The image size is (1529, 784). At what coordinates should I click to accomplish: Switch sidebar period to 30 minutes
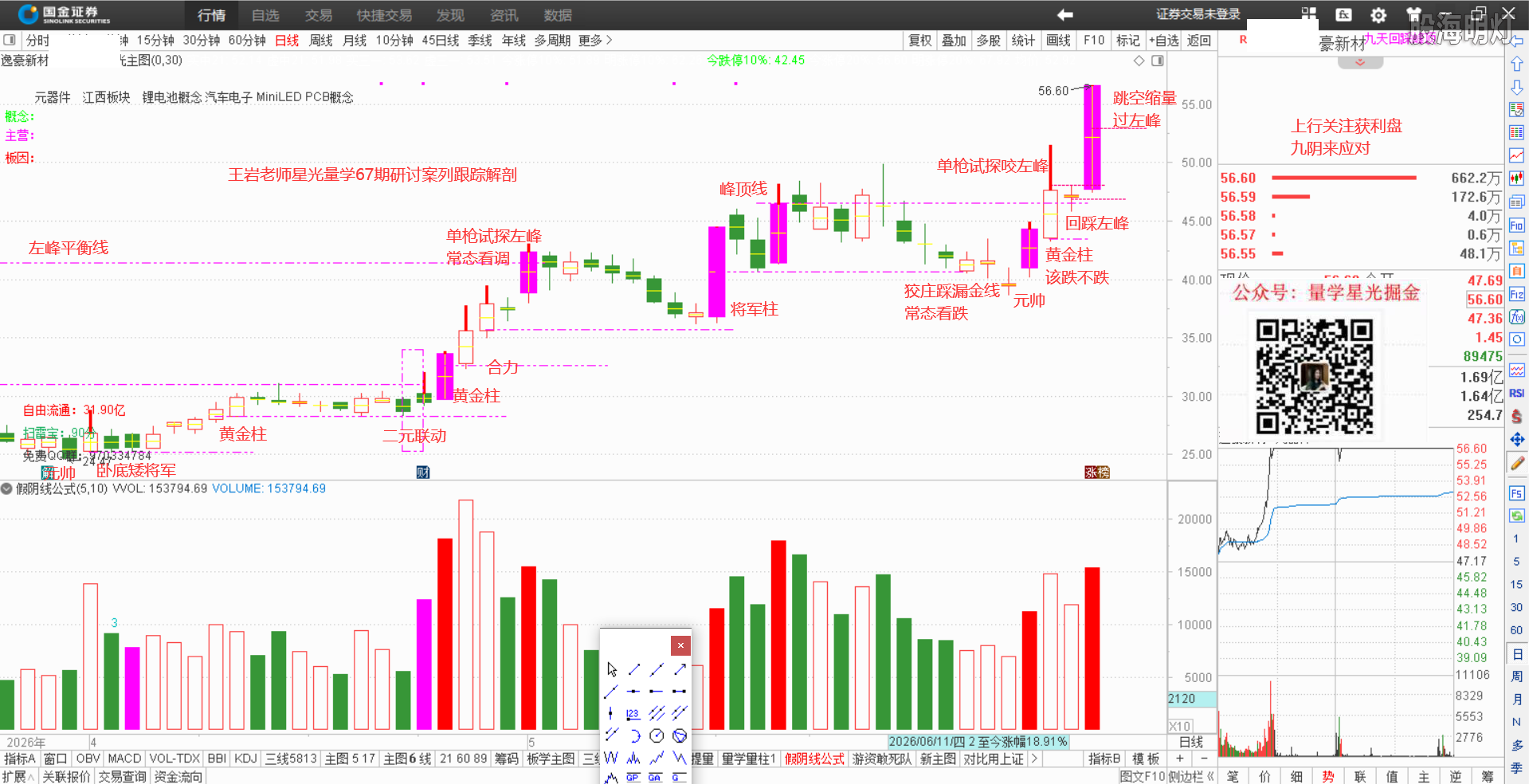click(x=1516, y=607)
